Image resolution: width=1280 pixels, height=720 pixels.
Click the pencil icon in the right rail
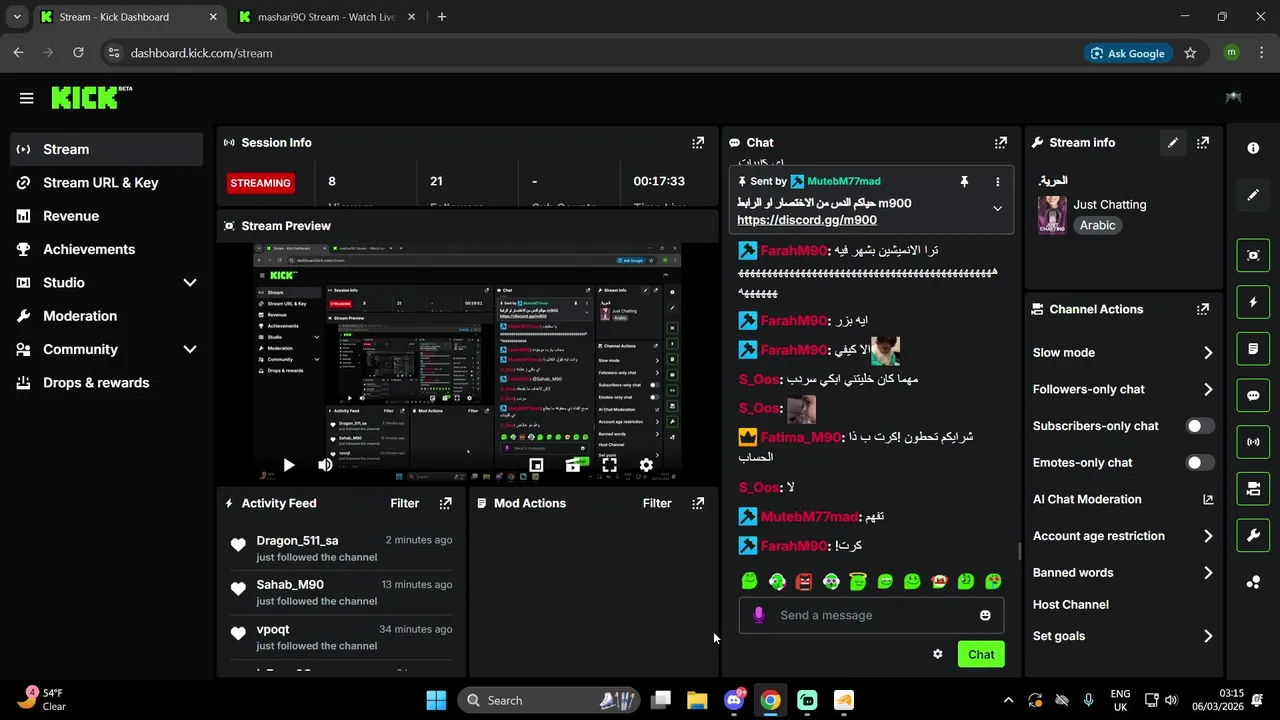(x=1253, y=195)
